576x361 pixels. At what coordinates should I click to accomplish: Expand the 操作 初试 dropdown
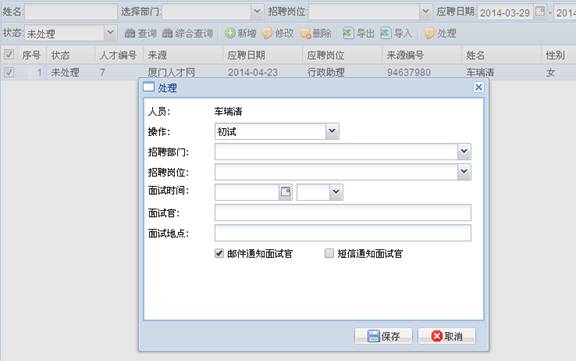tap(332, 131)
